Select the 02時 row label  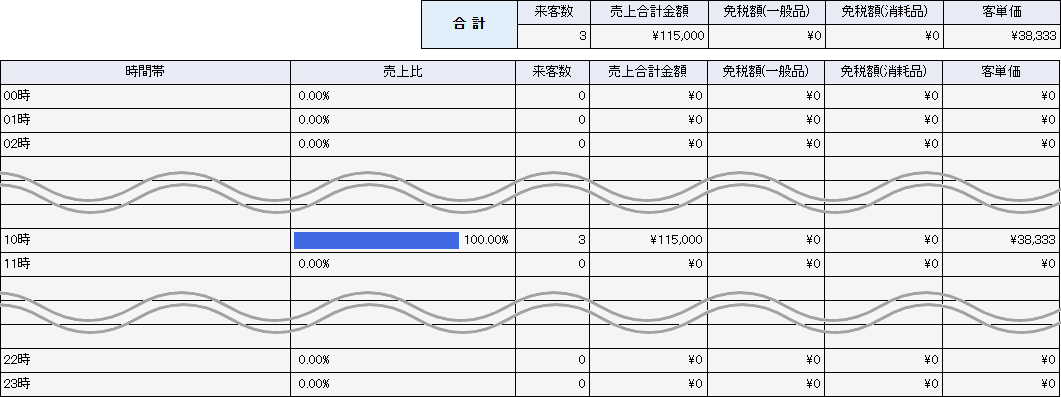[x=17, y=144]
